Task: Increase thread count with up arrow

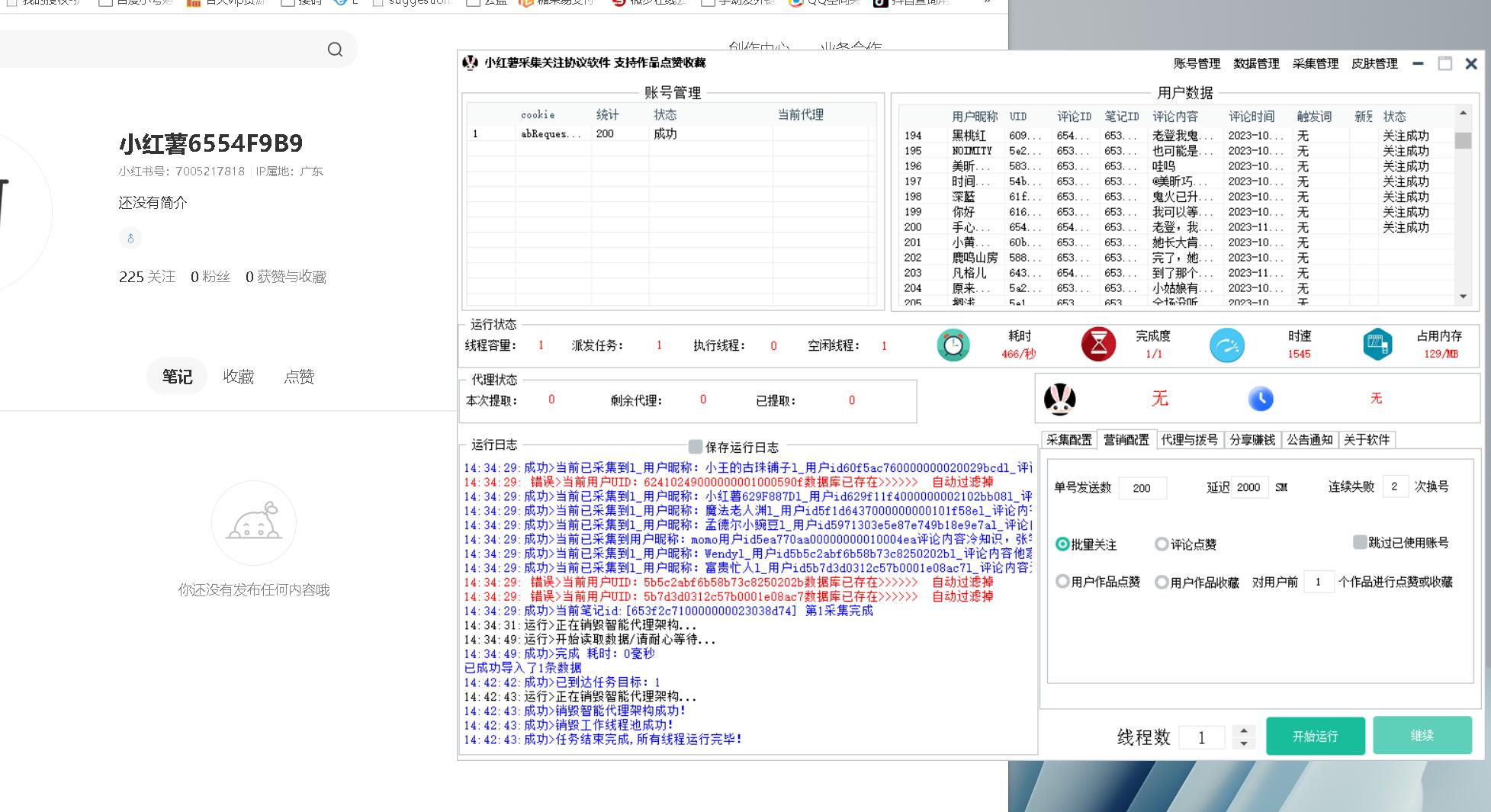Action: click(1244, 730)
